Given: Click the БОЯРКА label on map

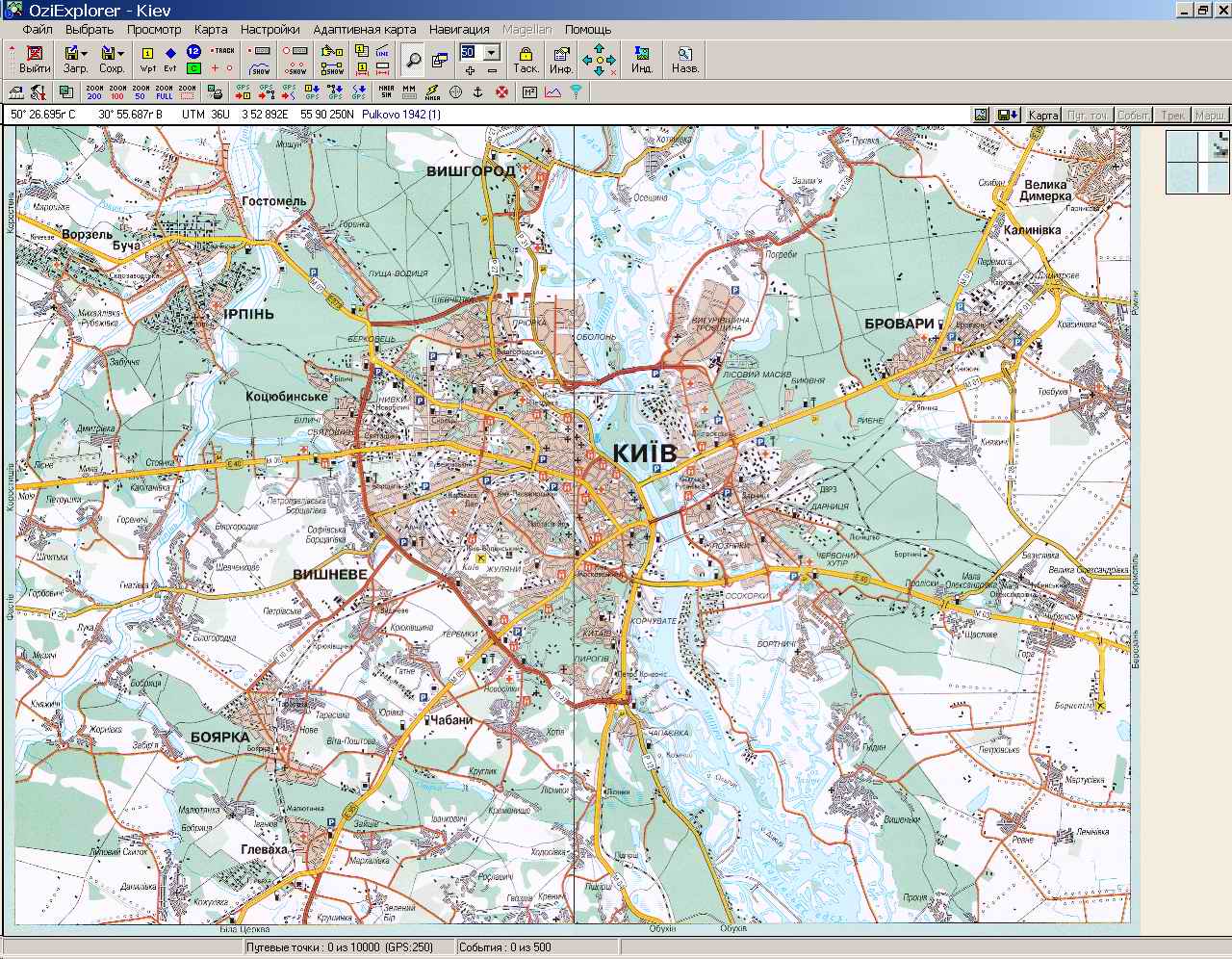Looking at the screenshot, I should (220, 736).
